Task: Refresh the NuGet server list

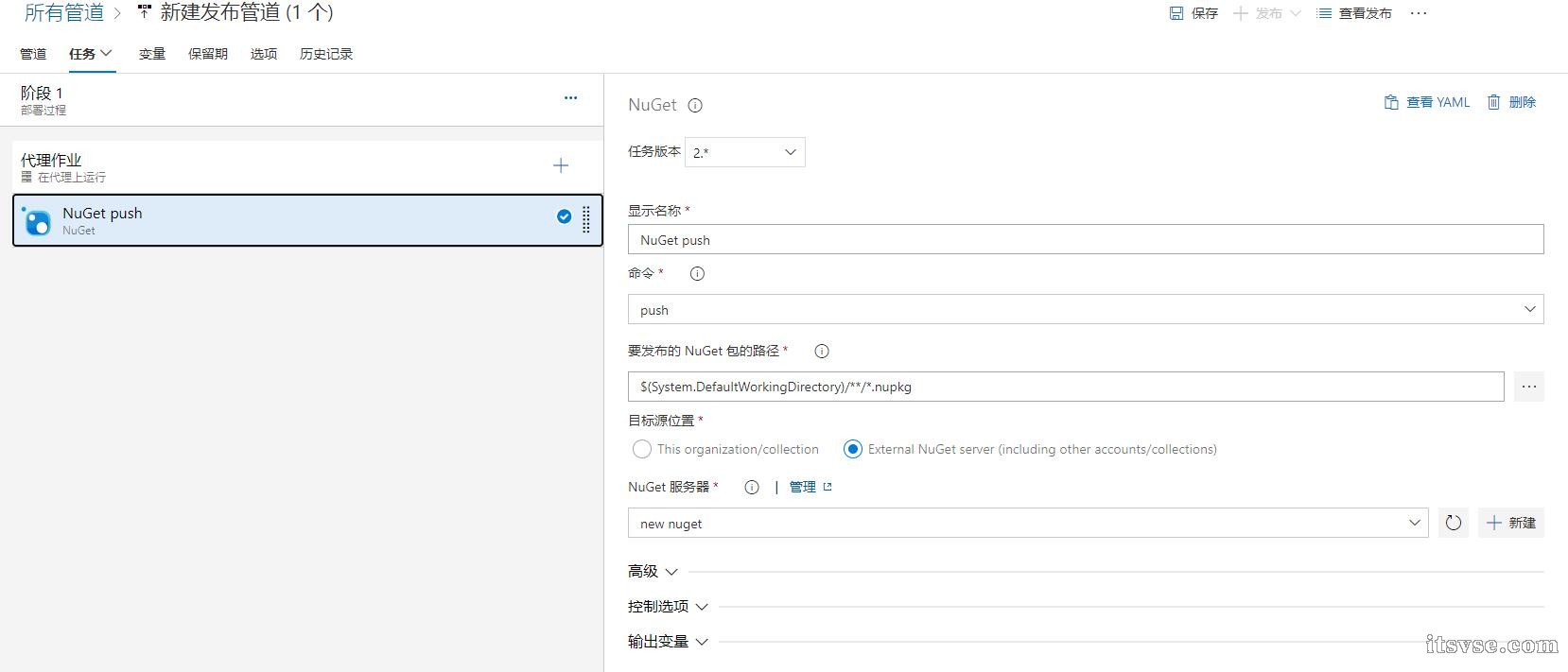Action: tap(1454, 523)
